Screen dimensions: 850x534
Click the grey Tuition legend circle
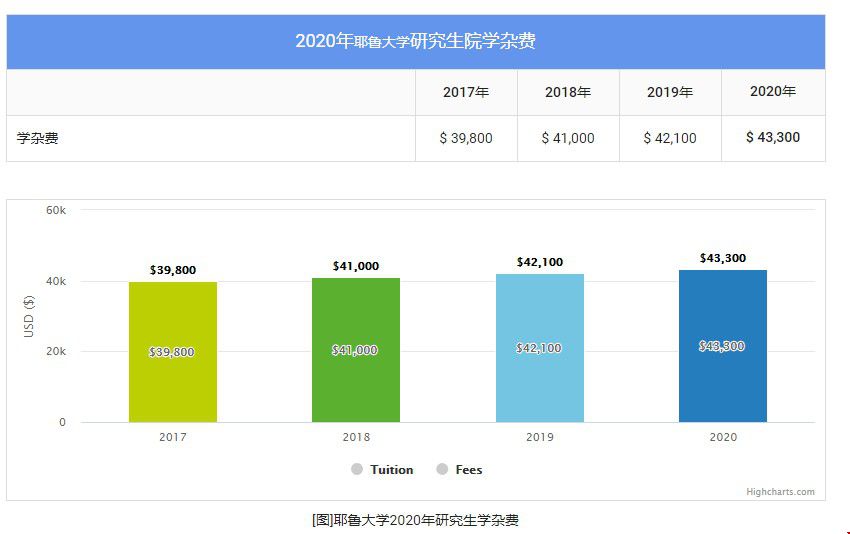pos(357,469)
